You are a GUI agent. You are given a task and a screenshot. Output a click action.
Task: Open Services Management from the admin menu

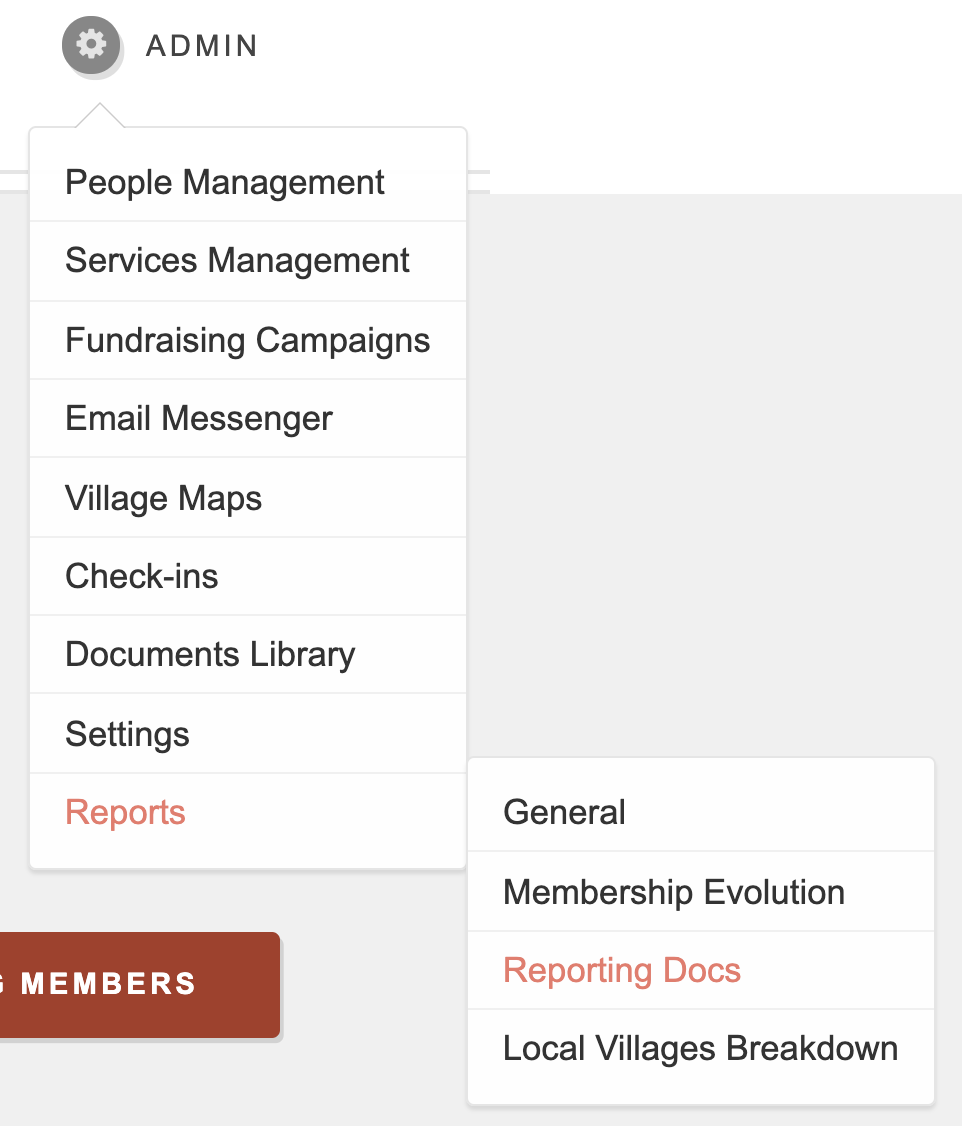coord(236,260)
